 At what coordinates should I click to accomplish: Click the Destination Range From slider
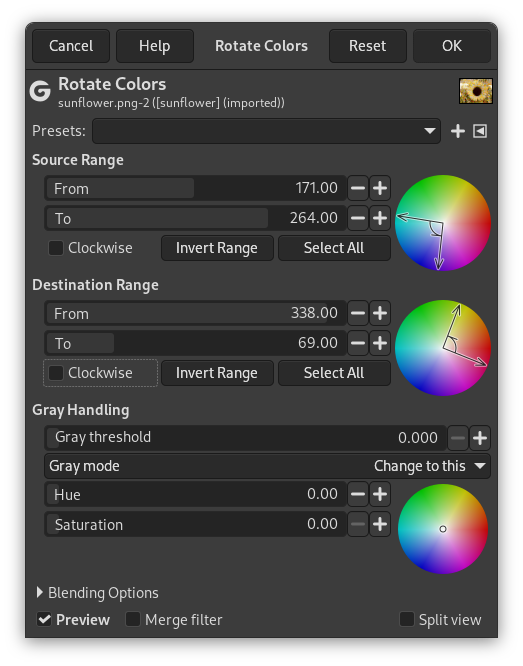195,313
